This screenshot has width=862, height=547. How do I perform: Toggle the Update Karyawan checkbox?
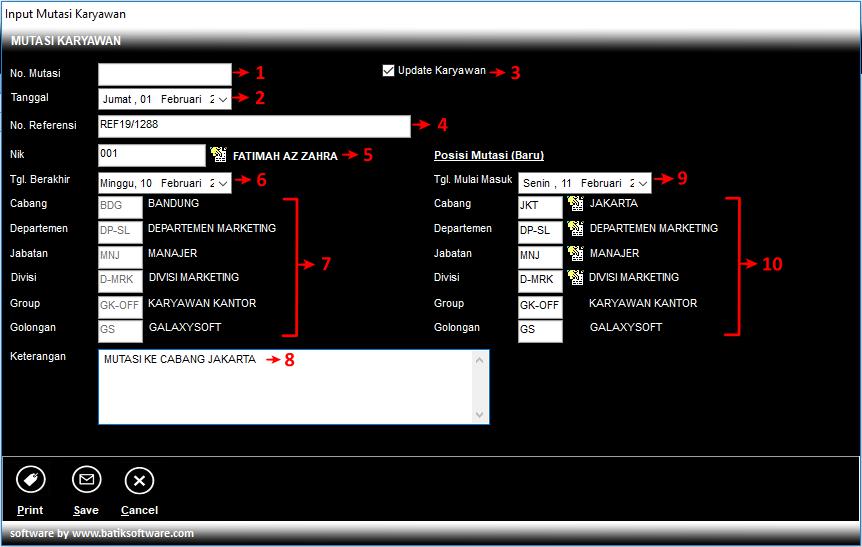coord(388,71)
